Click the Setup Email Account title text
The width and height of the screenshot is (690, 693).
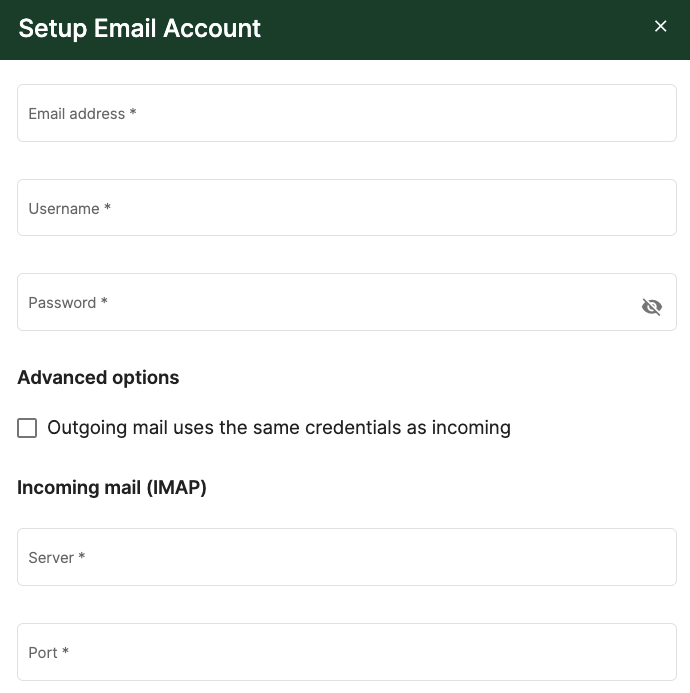140,28
